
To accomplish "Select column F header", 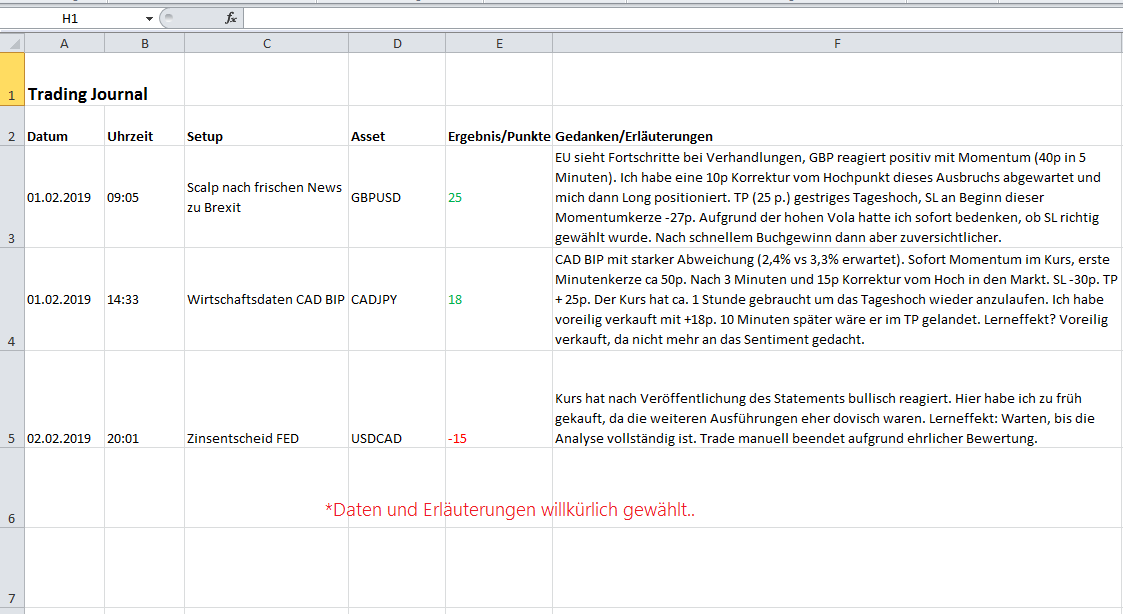I will tap(837, 43).
